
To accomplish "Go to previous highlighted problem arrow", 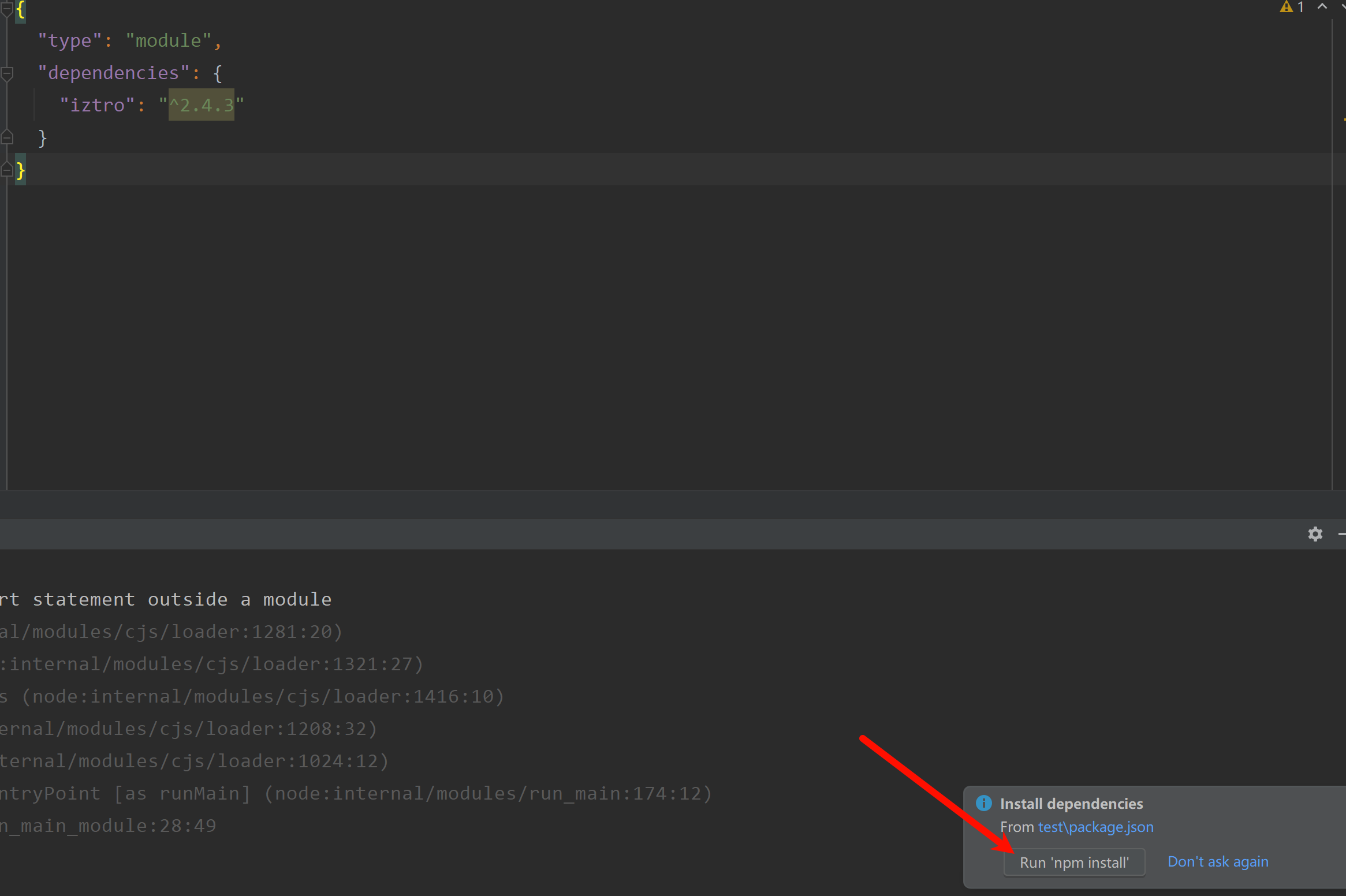I will pyautogui.click(x=1322, y=7).
